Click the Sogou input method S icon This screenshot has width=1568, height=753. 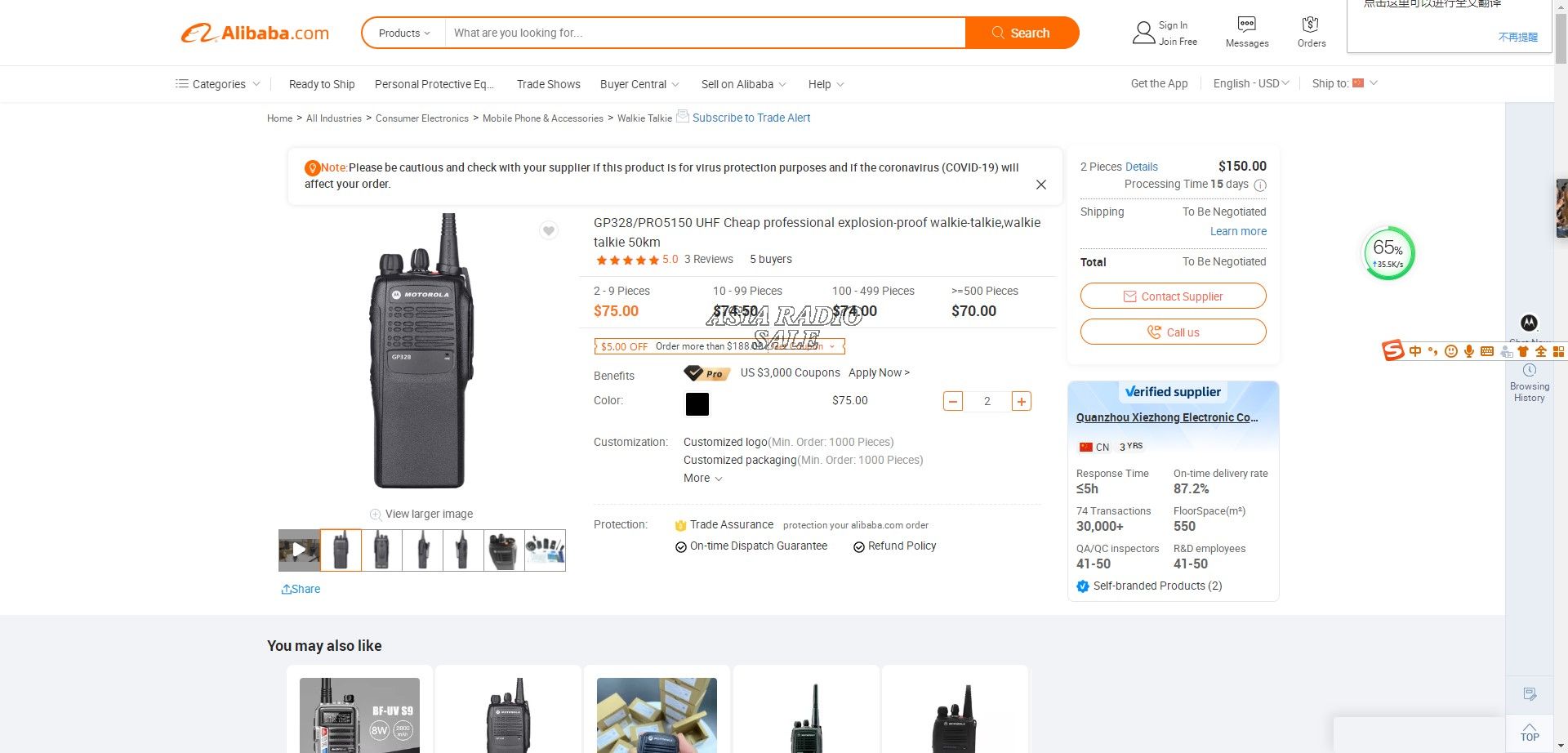click(1392, 350)
